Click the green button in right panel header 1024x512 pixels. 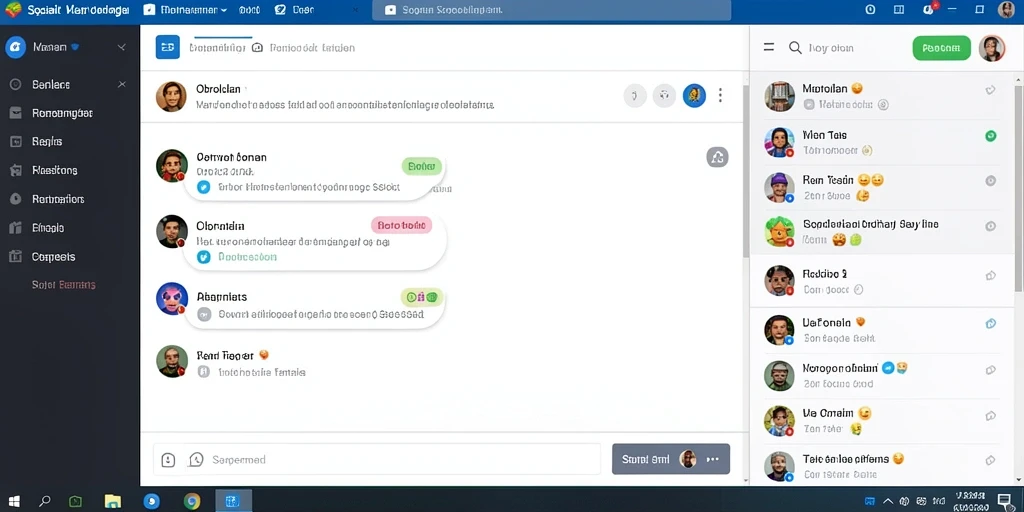tap(941, 48)
